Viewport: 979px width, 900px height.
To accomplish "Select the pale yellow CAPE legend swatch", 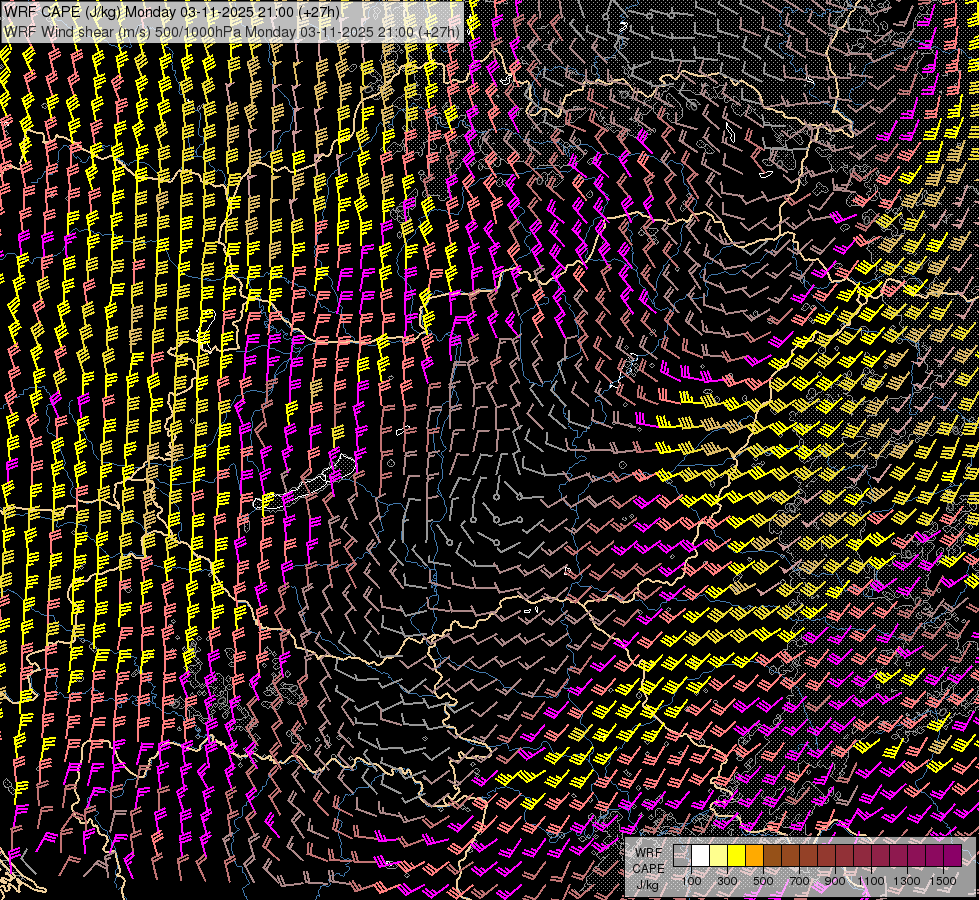I will pyautogui.click(x=718, y=855).
